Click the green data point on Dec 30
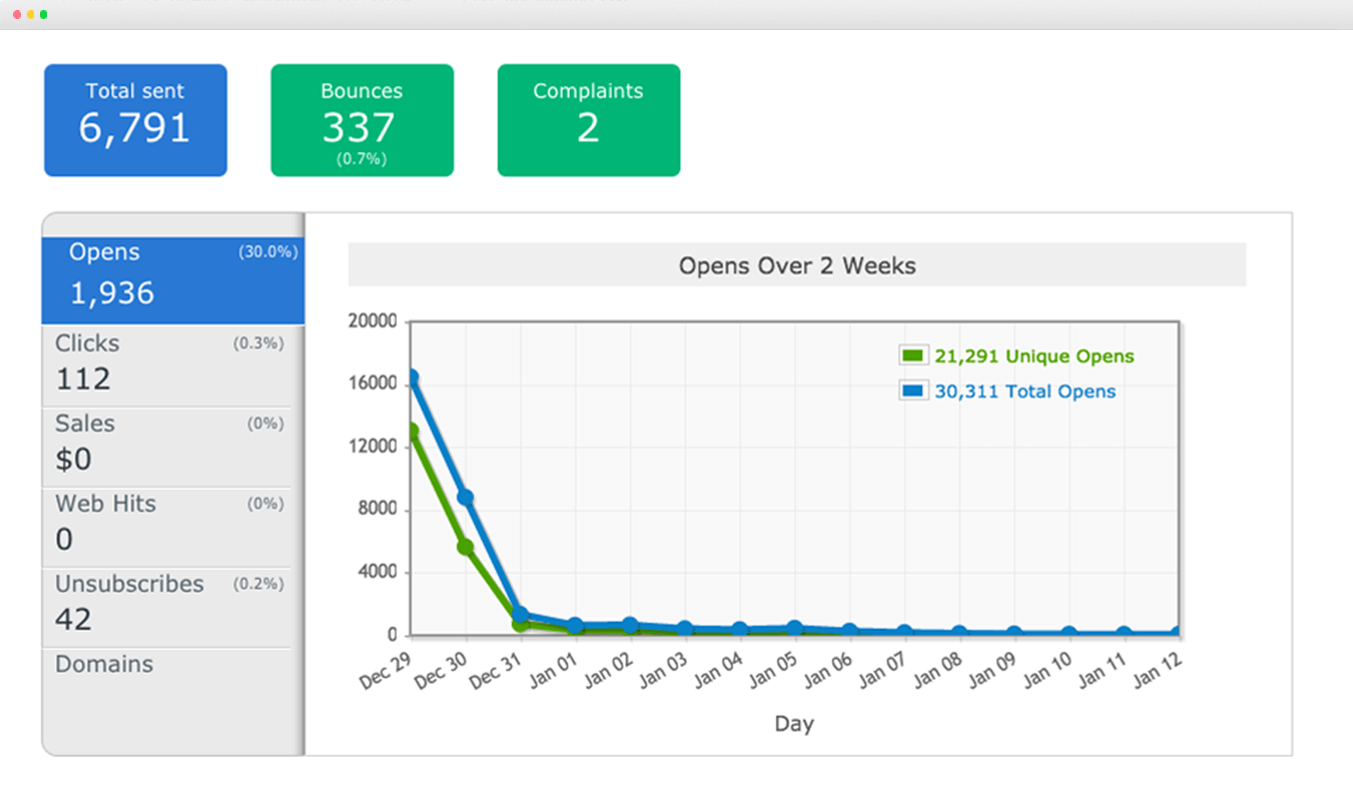This screenshot has width=1353, height=793. [x=465, y=547]
